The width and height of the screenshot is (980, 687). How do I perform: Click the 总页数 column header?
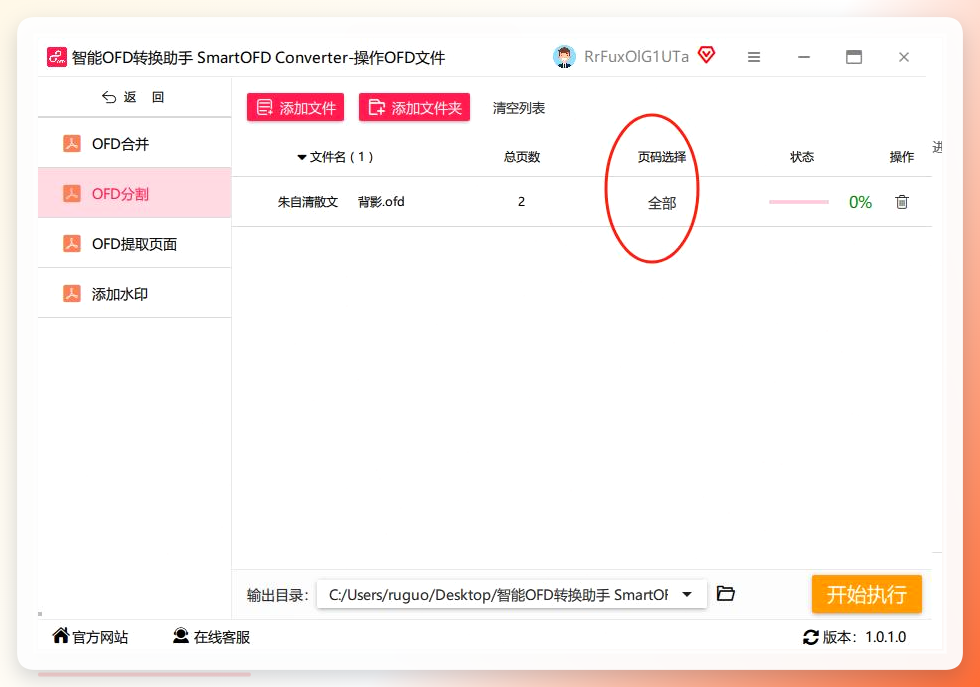522,157
